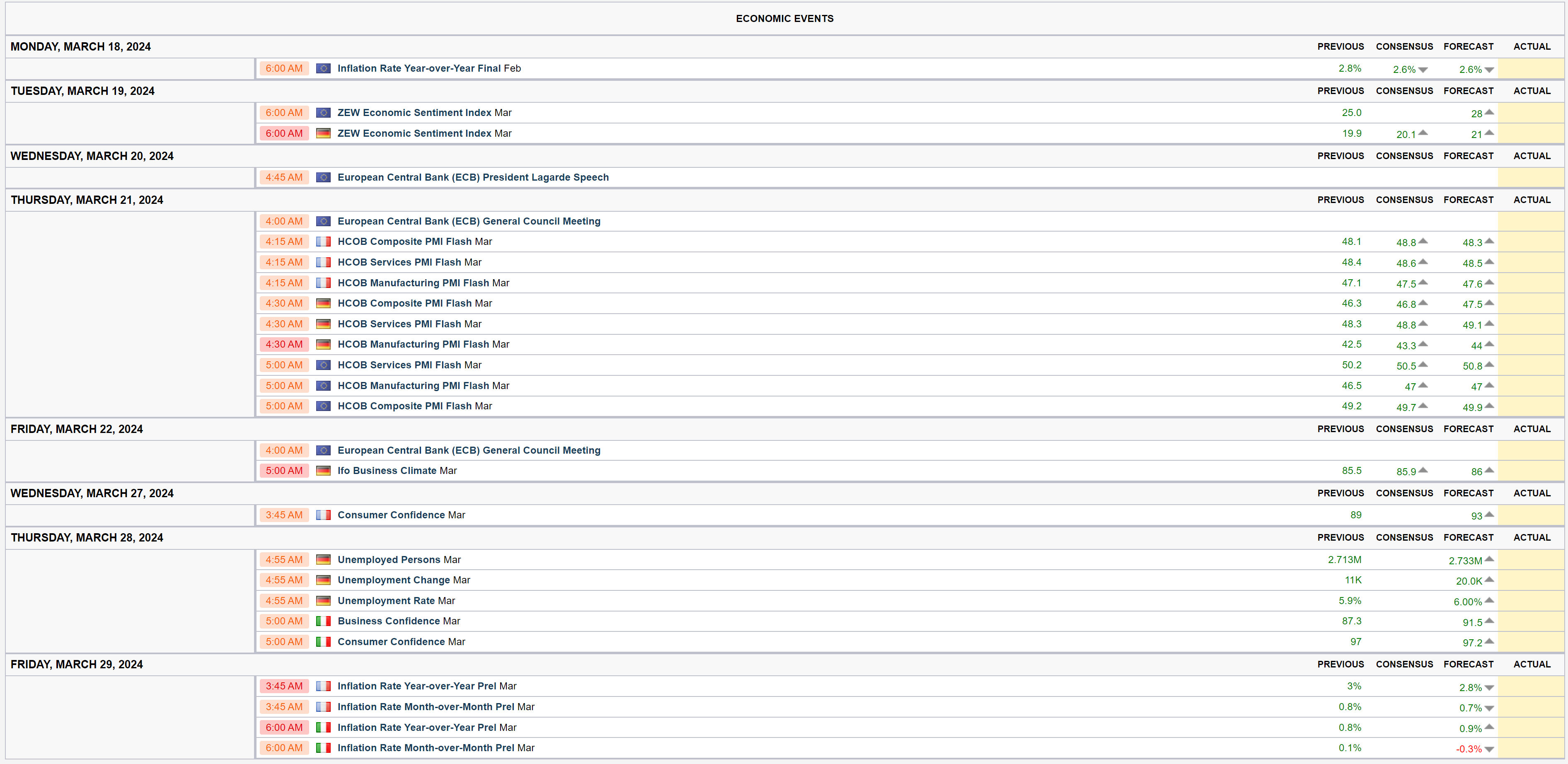Click German flag beside Unemployment Rate Mar

point(323,601)
